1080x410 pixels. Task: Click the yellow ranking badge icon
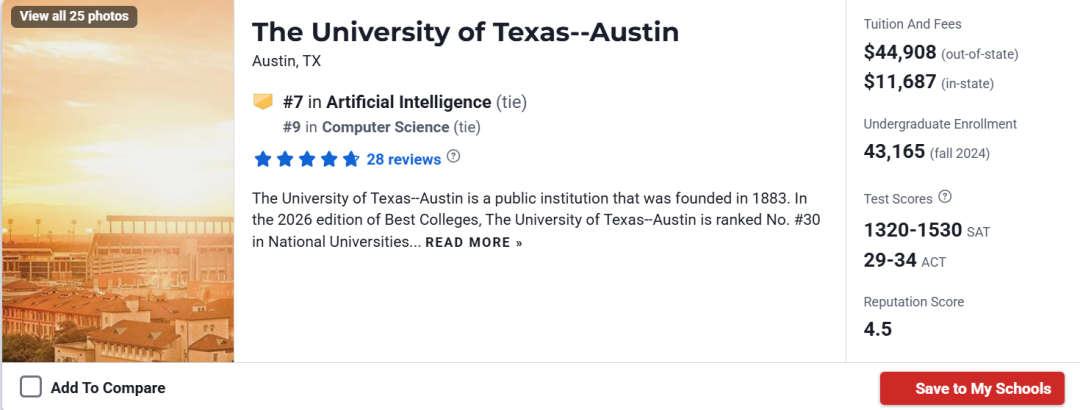pyautogui.click(x=263, y=101)
